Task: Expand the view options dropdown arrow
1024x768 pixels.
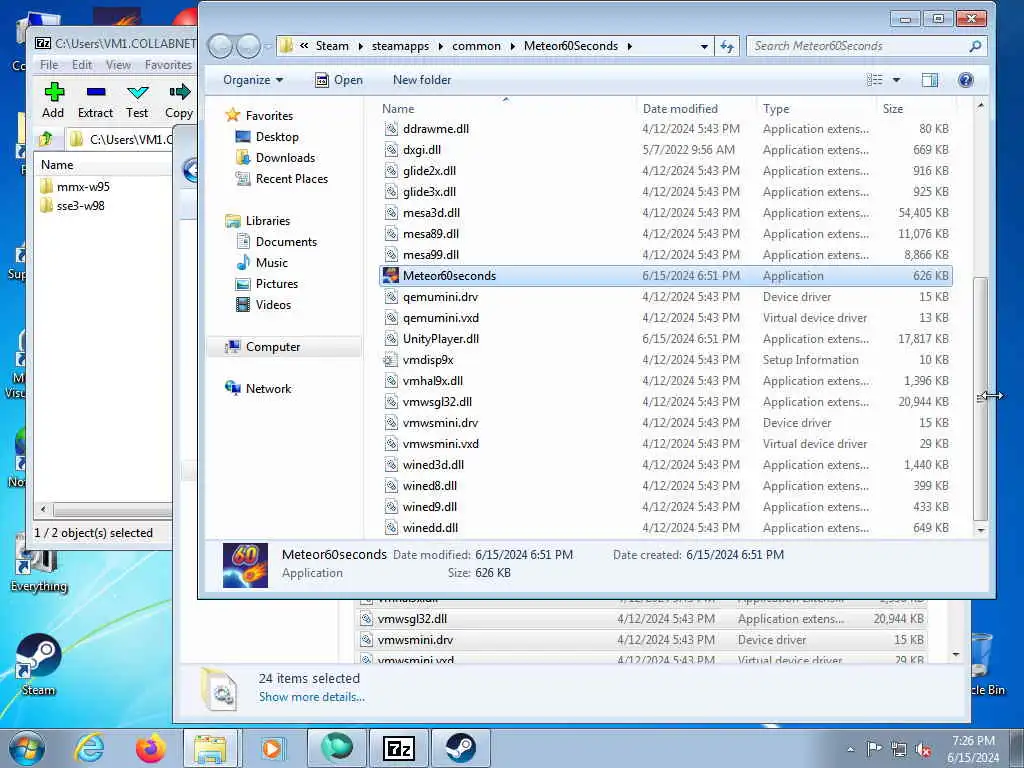Action: [x=896, y=80]
